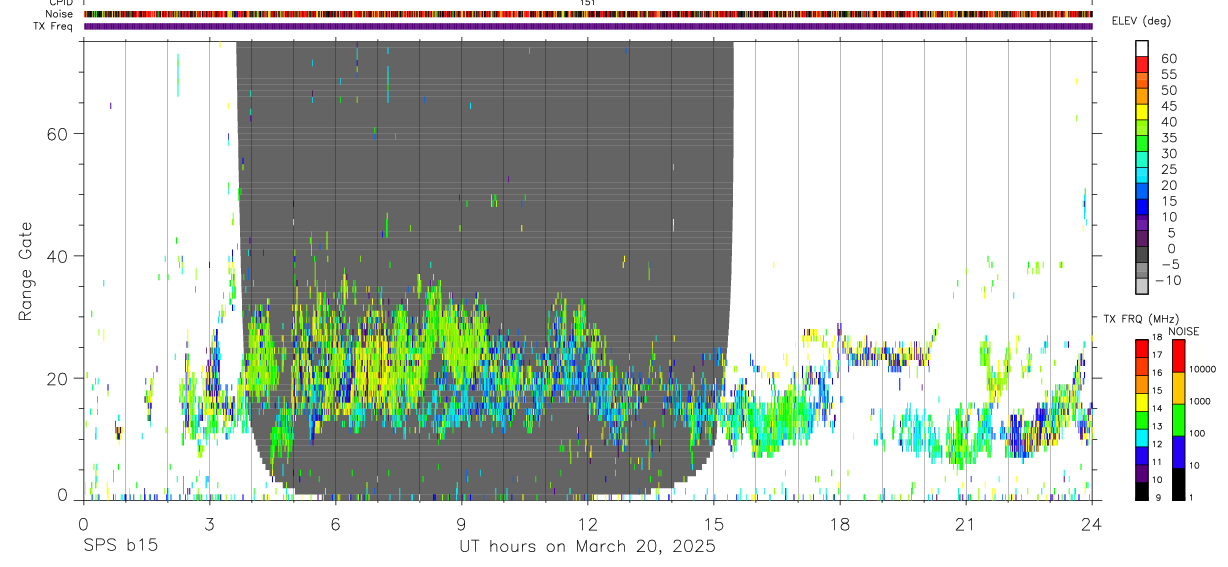Pick the light grey bottom segment of ELEV bar
Image resolution: width=1228 pixels, height=567 pixels.
1142,285
